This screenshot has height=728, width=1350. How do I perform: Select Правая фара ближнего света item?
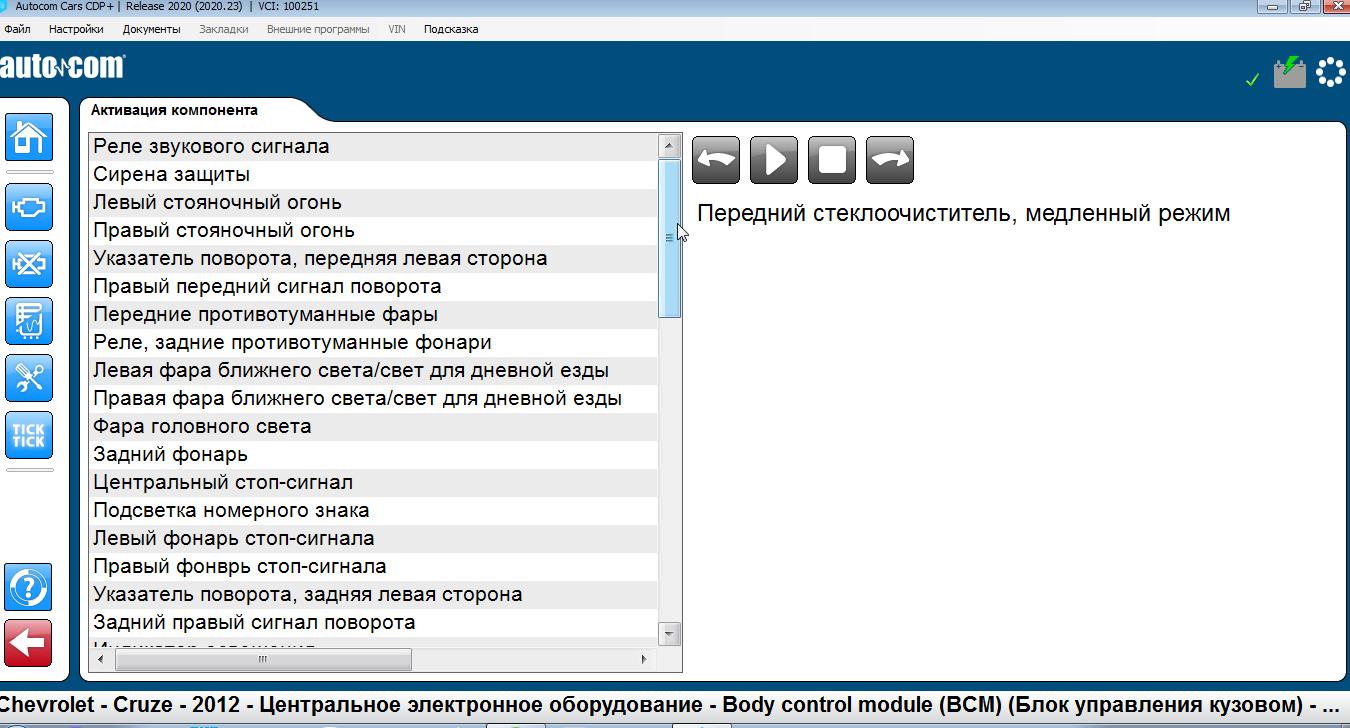[374, 398]
